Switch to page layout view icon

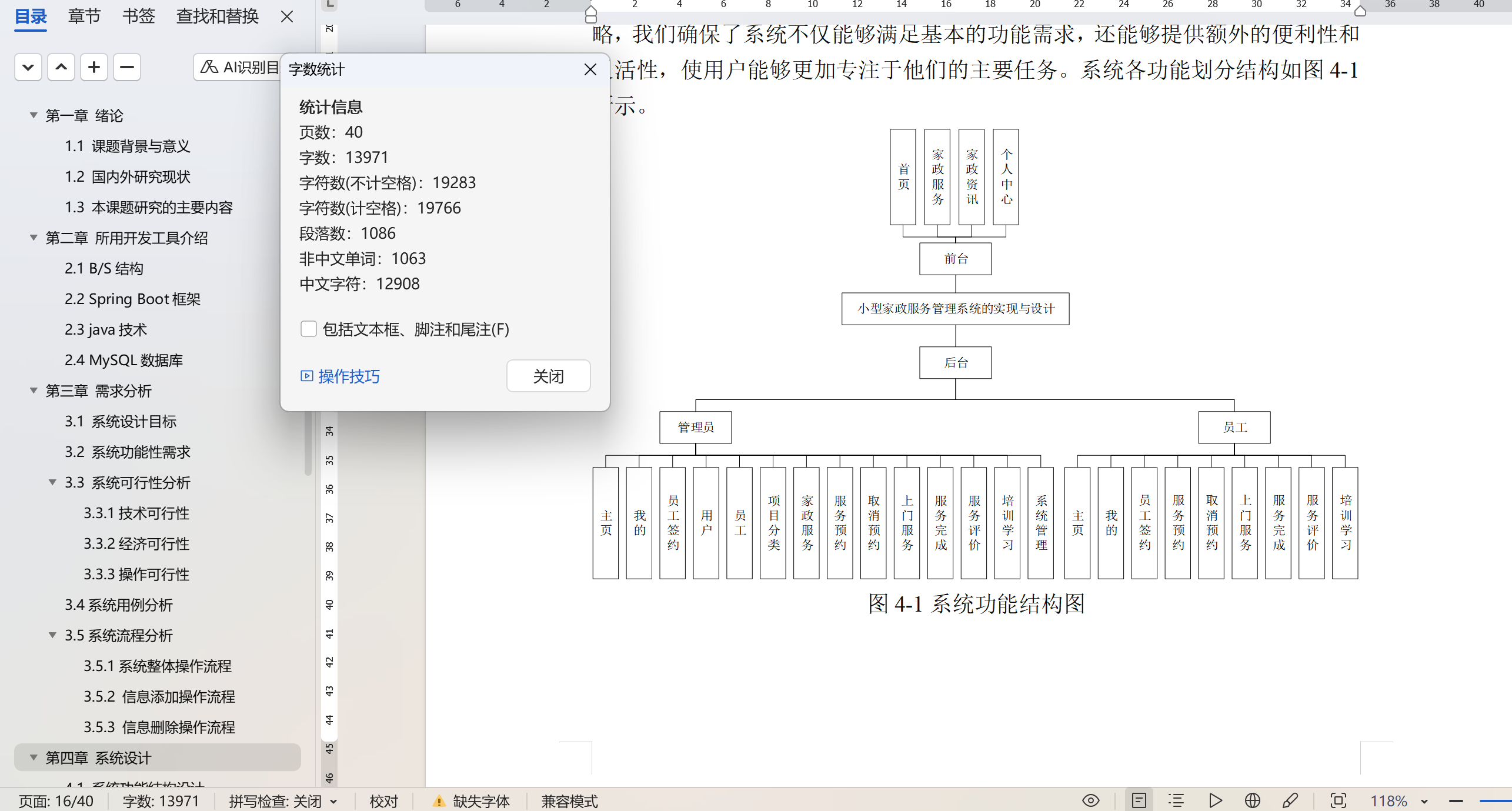pos(1139,800)
